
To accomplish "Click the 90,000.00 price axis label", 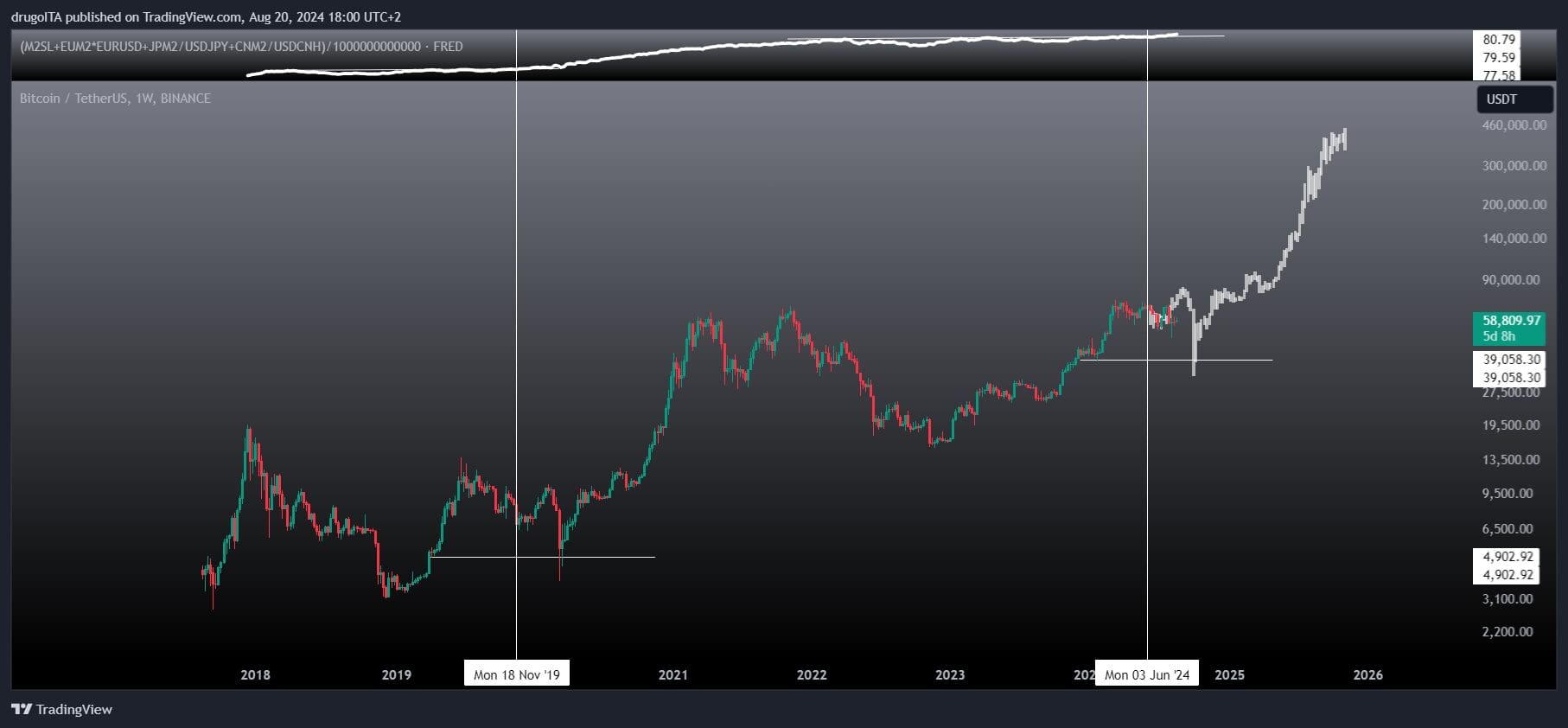I will point(1511,280).
